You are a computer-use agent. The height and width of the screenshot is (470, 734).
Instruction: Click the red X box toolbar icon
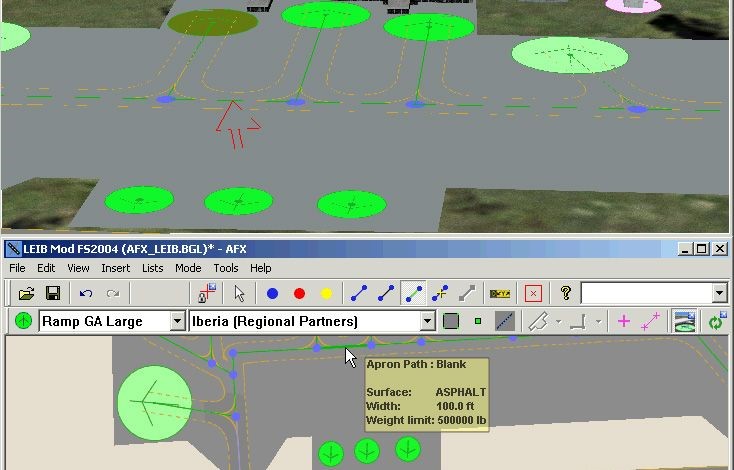(x=533, y=293)
